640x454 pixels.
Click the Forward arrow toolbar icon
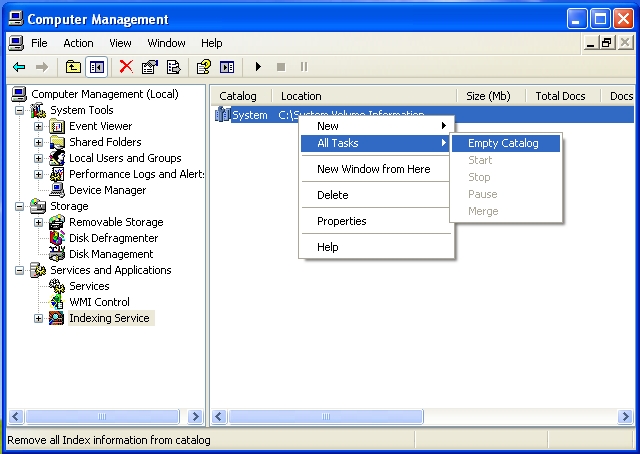(x=42, y=67)
